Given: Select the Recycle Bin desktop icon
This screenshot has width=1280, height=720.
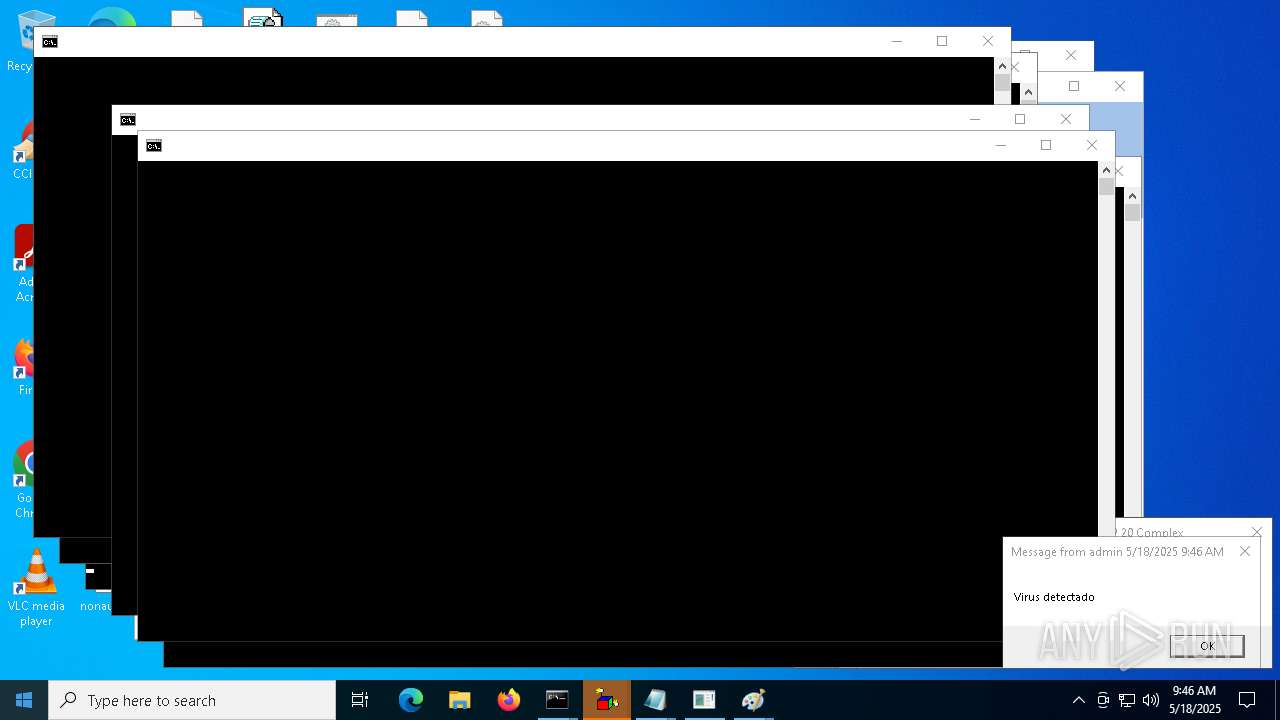Looking at the screenshot, I should coord(20,40).
